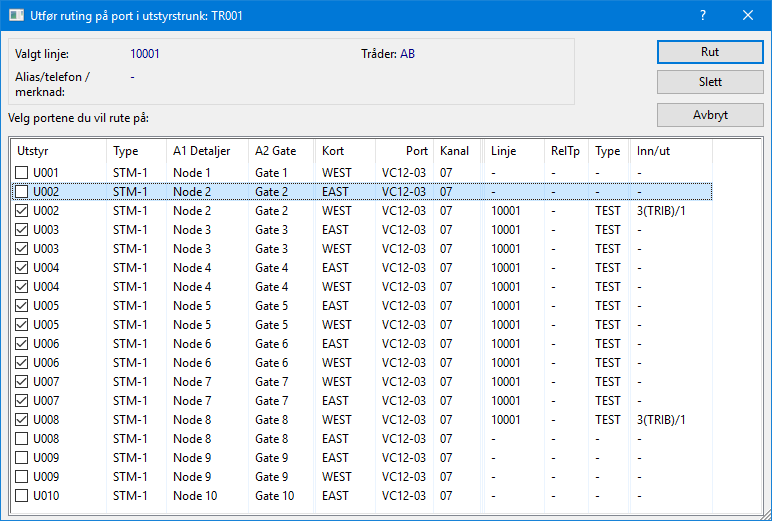The width and height of the screenshot is (772, 521).
Task: Click the Rut button
Action: (x=710, y=52)
